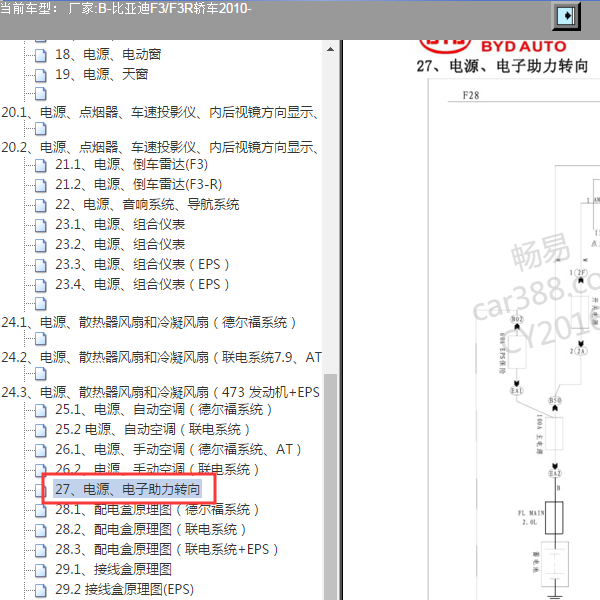Select 27、电源、电子助力转向
The width and height of the screenshot is (600, 600).
tap(127, 489)
